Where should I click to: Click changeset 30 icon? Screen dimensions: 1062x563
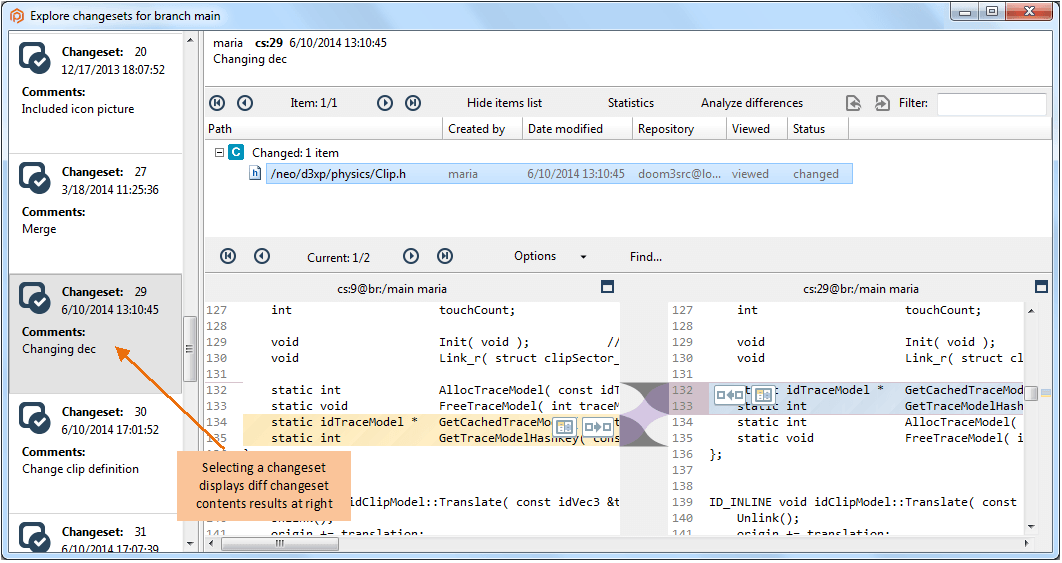tap(35, 418)
